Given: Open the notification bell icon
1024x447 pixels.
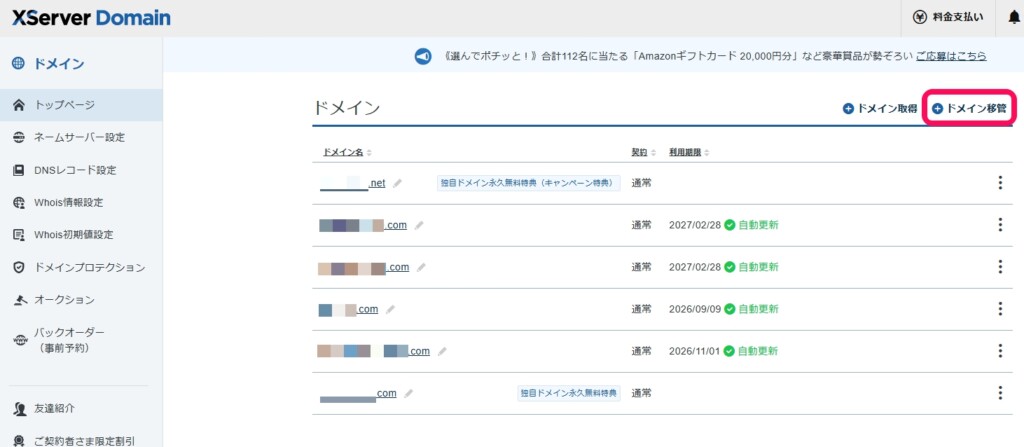Looking at the screenshot, I should [1014, 18].
